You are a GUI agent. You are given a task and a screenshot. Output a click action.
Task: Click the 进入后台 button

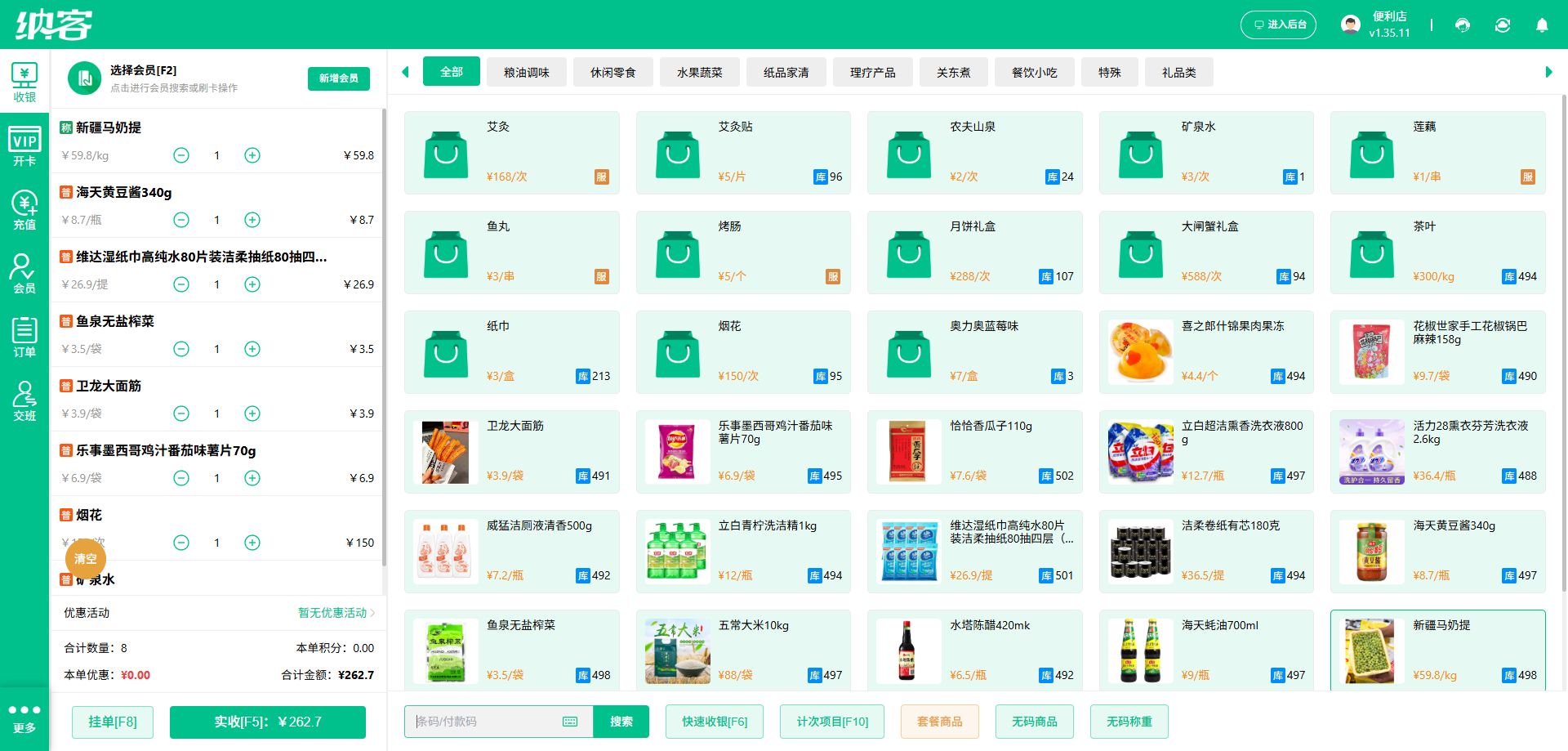pyautogui.click(x=1279, y=25)
